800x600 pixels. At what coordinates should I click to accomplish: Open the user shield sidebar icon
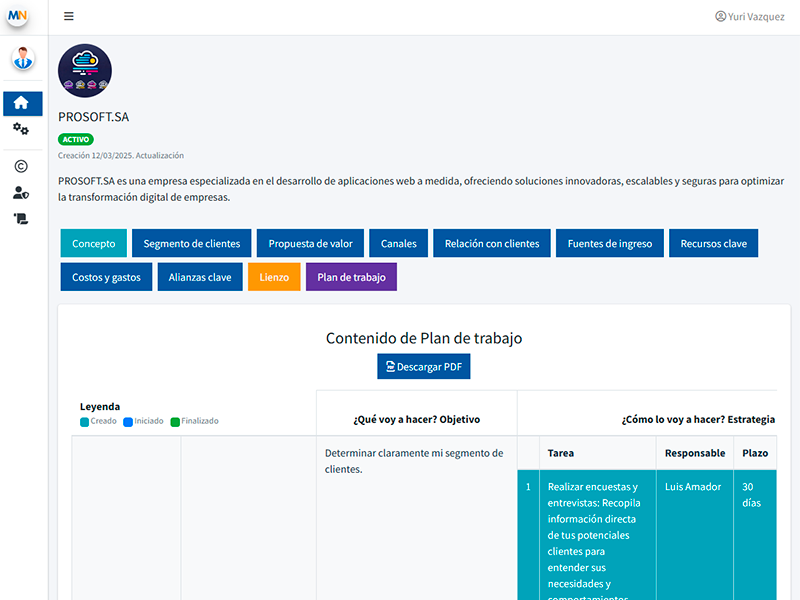click(x=21, y=193)
